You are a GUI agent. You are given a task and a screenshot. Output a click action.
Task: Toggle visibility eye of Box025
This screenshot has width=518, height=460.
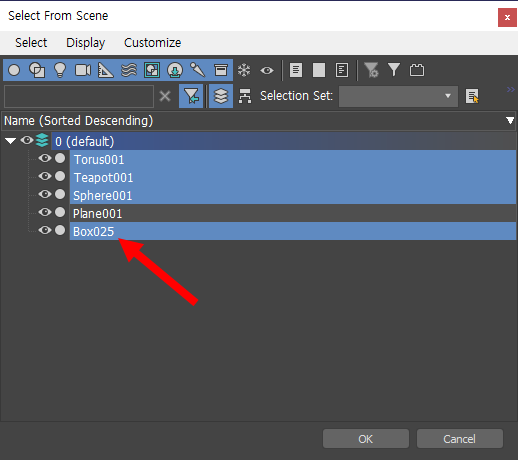tap(45, 230)
